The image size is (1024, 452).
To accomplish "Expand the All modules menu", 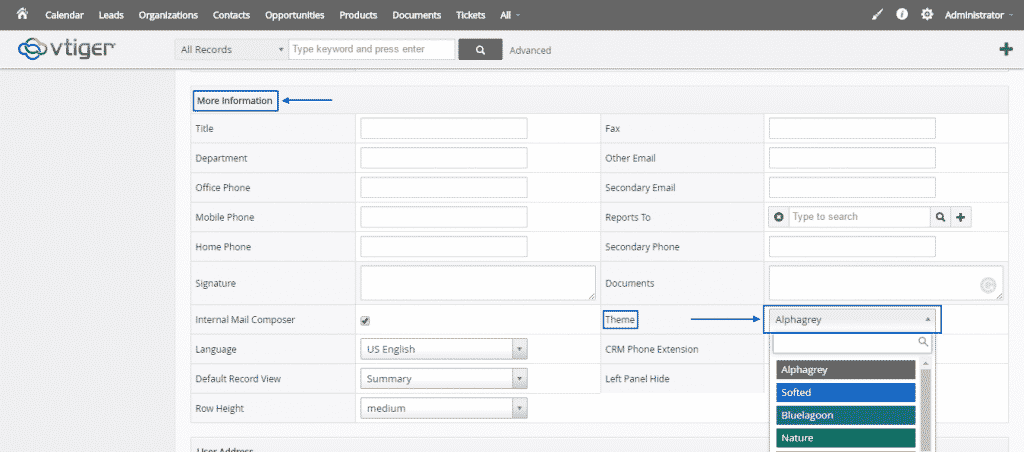I will point(510,15).
